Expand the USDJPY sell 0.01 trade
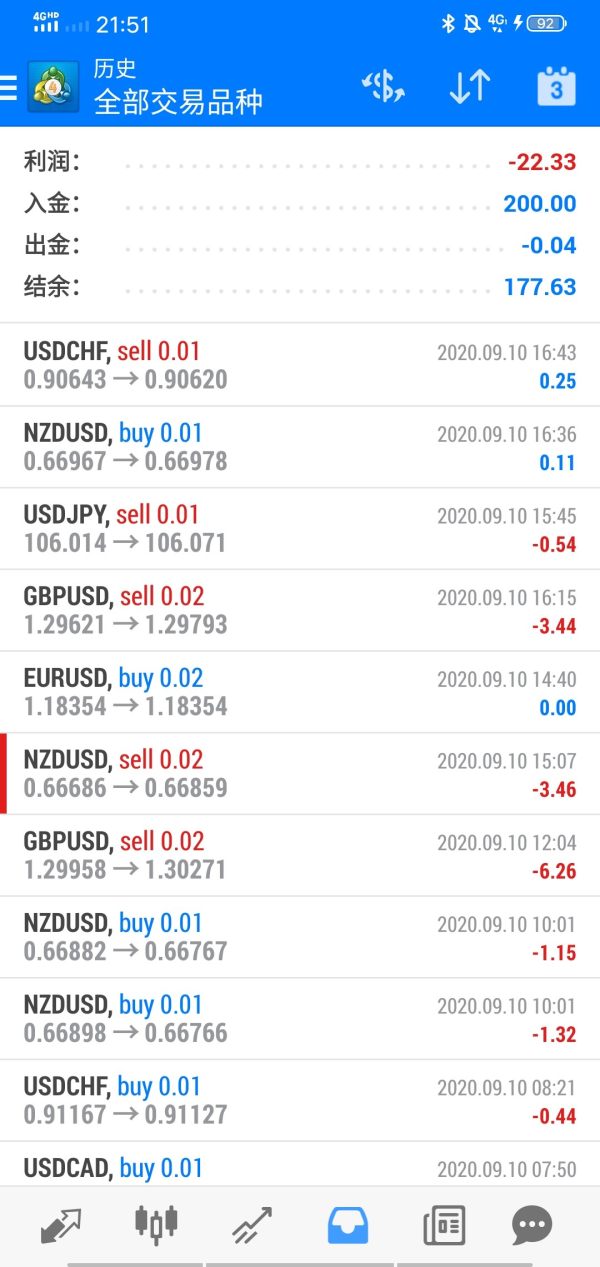This screenshot has width=600, height=1267. pyautogui.click(x=300, y=529)
